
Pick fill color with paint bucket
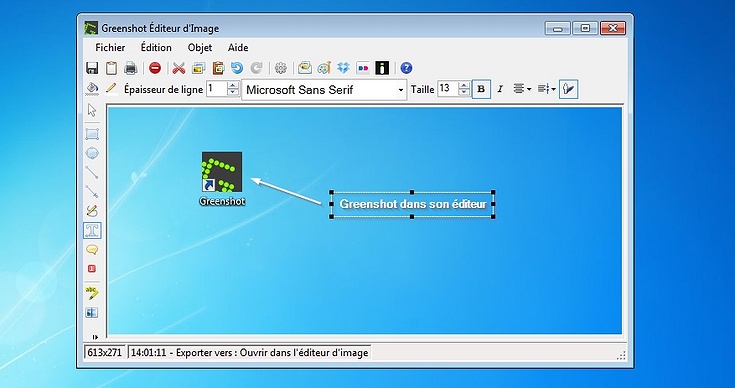tap(92, 88)
